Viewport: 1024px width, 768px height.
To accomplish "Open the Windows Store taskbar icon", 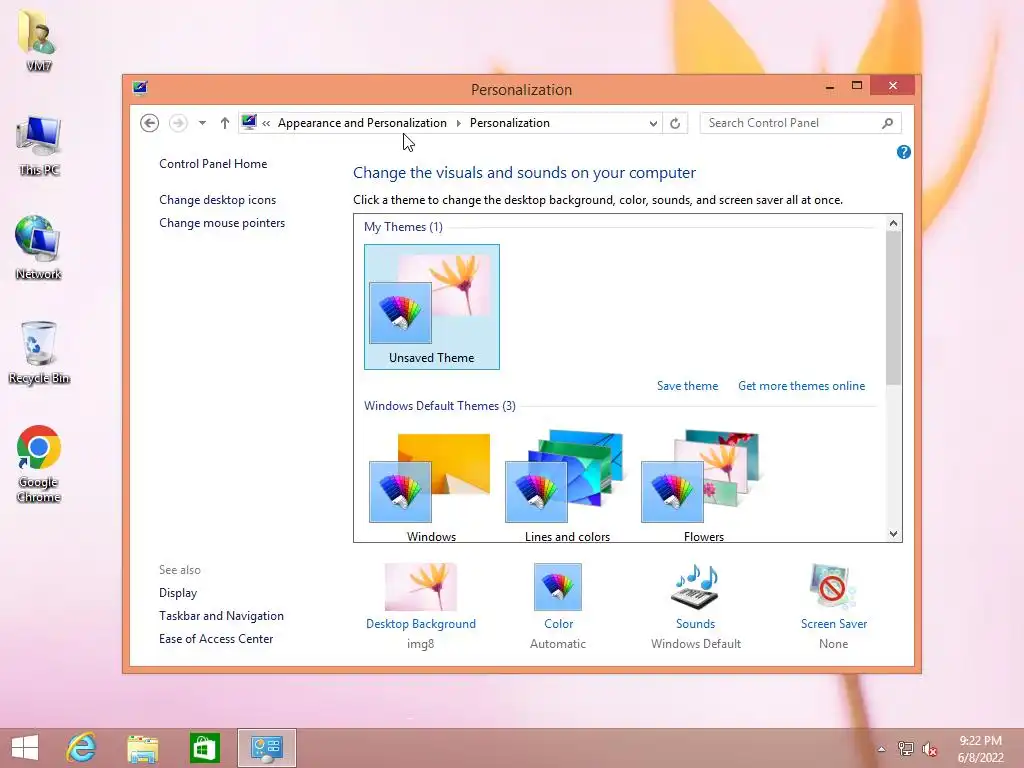I will tap(204, 748).
